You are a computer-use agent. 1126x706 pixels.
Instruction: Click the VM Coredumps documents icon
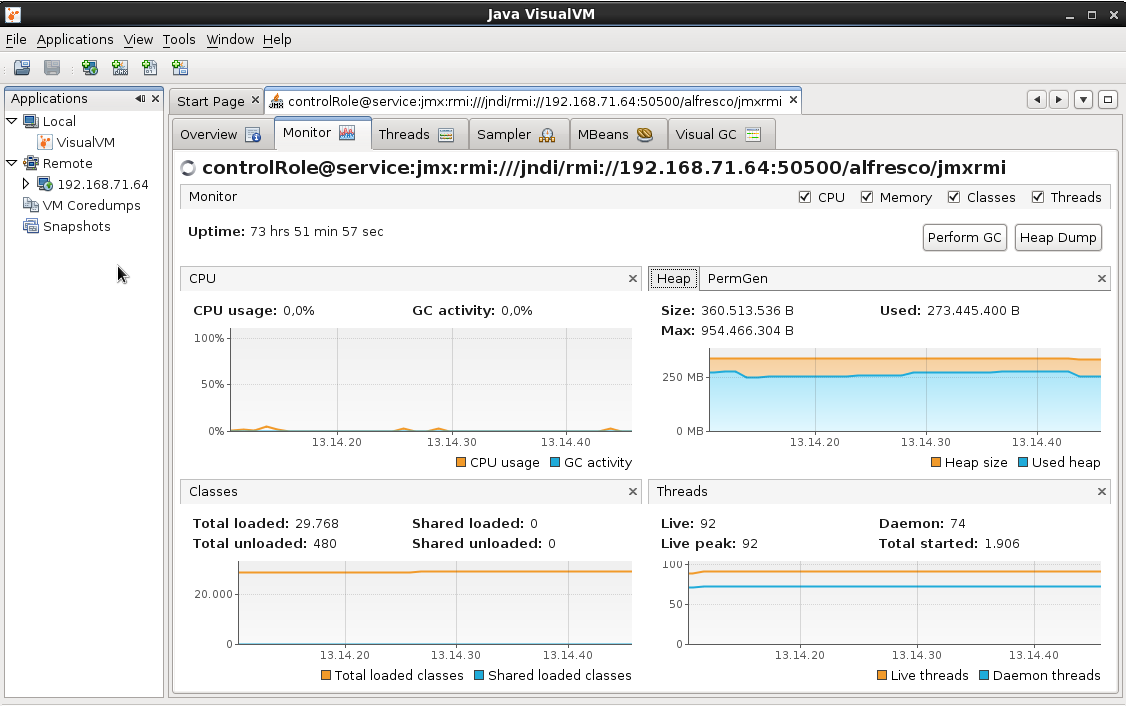coord(31,205)
